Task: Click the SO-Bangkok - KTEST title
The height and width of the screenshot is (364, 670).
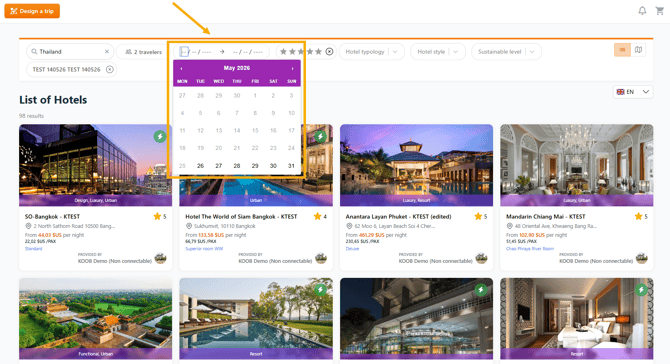Action: click(53, 217)
